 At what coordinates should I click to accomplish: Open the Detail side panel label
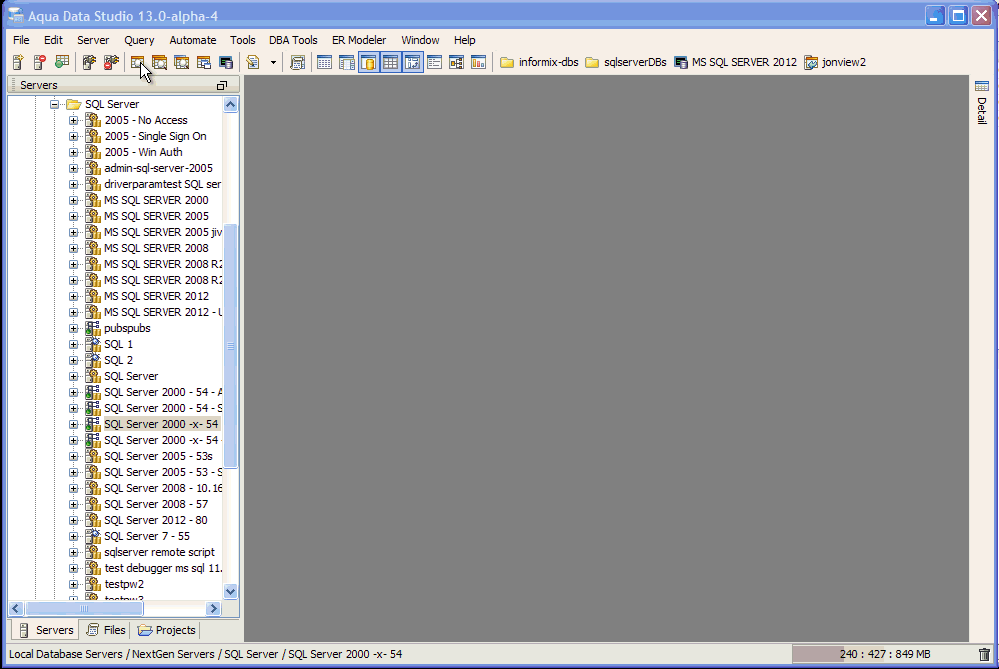point(982,111)
